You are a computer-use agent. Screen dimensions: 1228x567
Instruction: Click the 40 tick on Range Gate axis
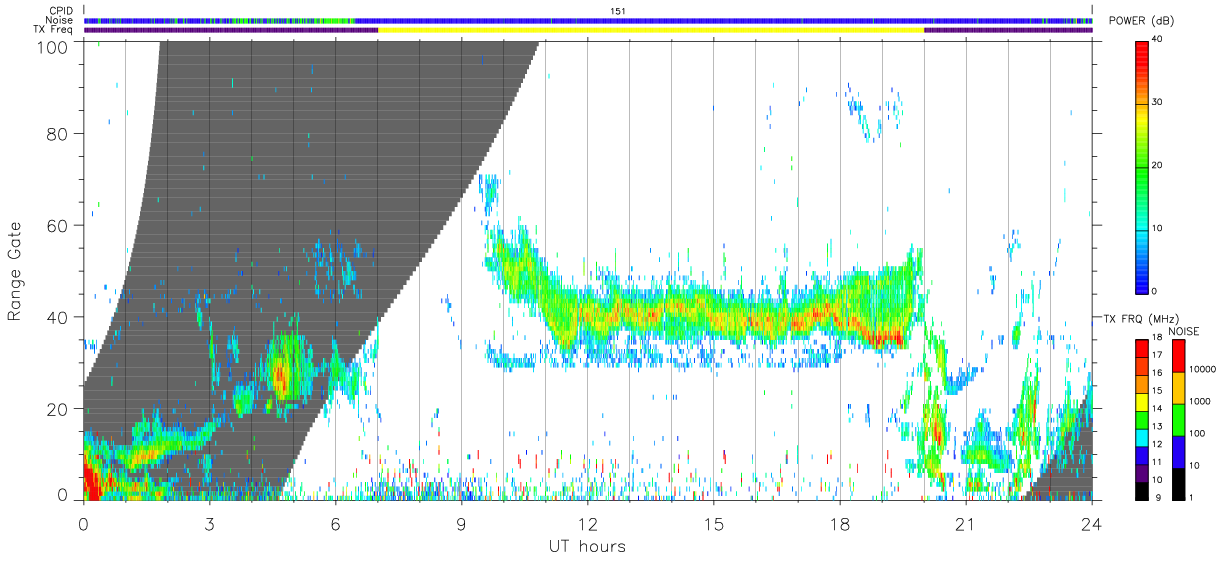tap(57, 317)
